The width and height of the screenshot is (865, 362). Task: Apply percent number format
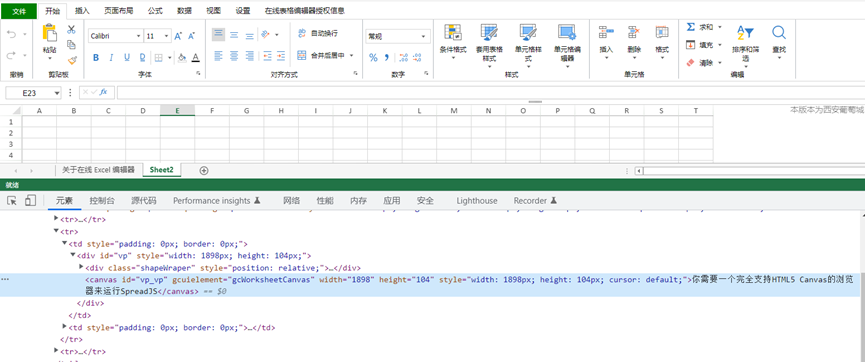point(373,57)
